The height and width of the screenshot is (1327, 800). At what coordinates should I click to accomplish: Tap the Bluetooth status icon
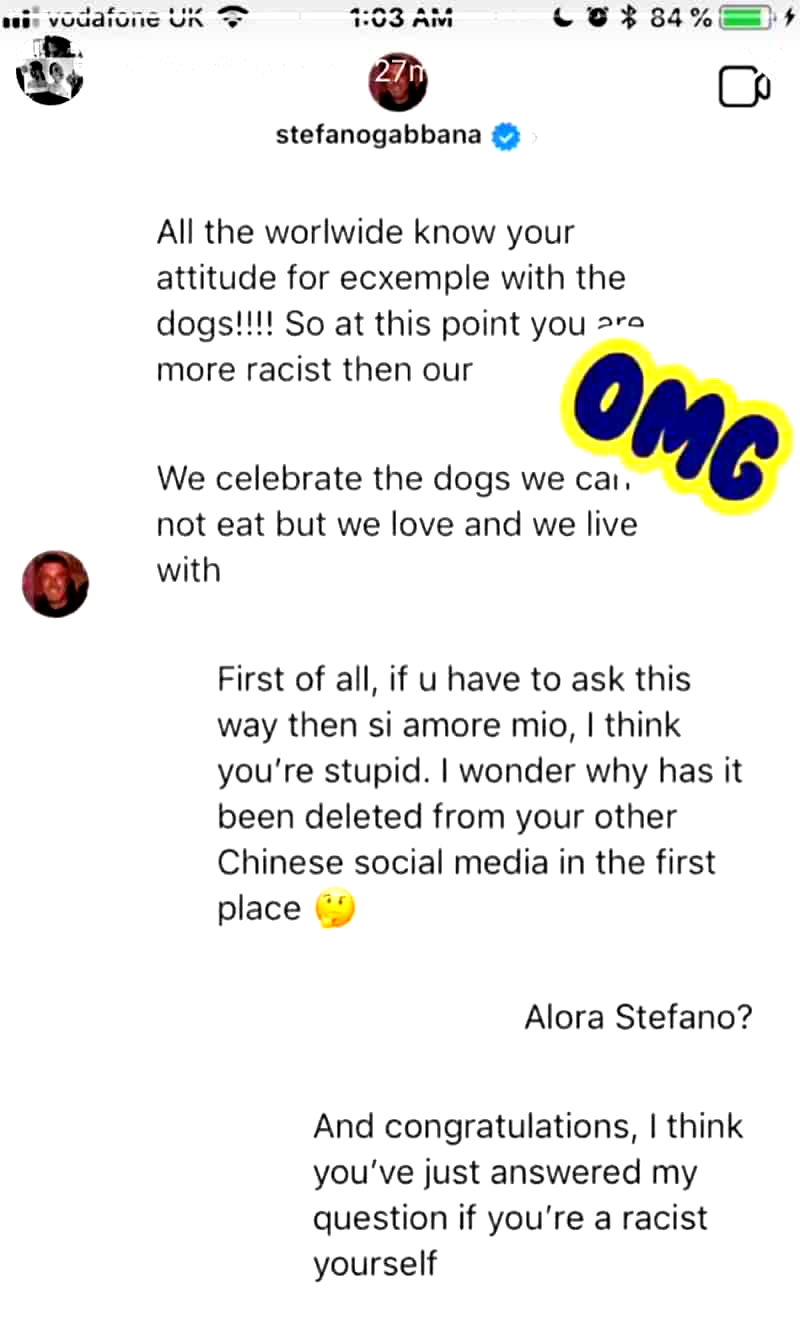click(628, 18)
